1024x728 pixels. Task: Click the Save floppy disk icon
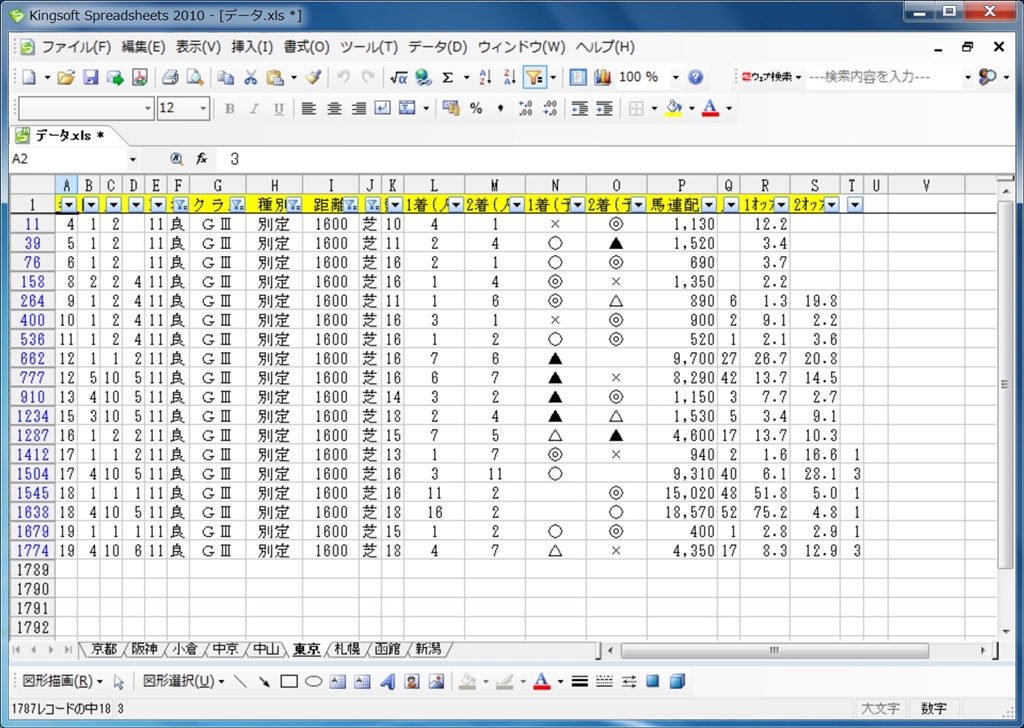click(90, 77)
